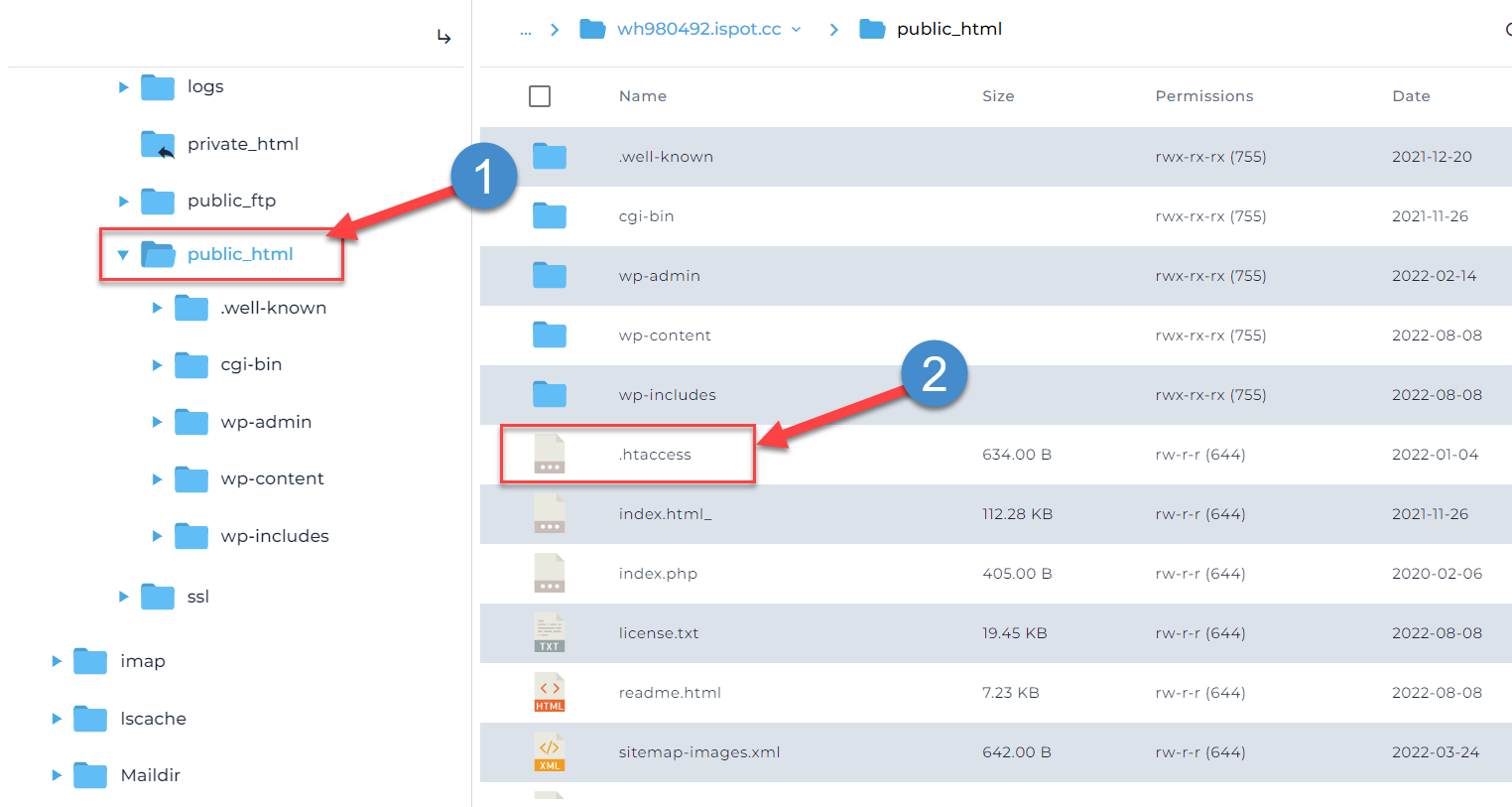
Task: Click the readme.html HTML file icon
Action: tap(549, 693)
